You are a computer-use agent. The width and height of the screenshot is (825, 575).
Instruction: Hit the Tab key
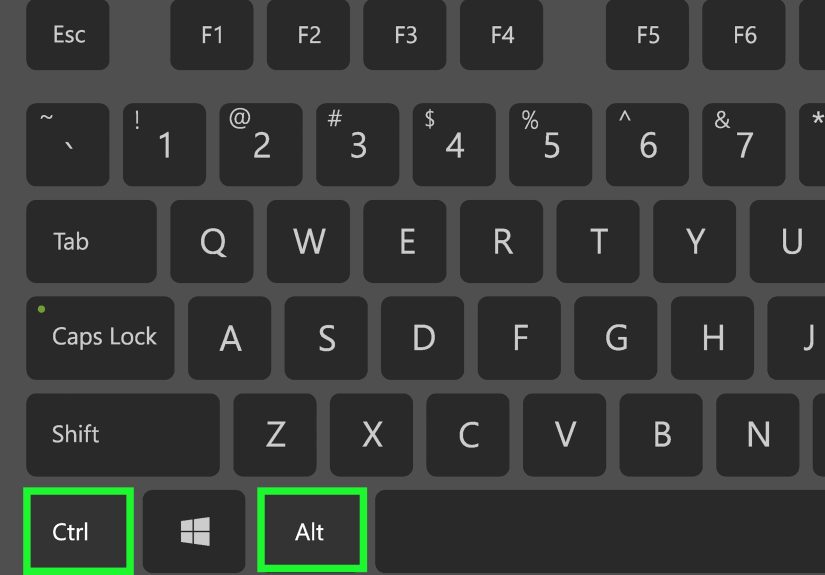point(92,241)
